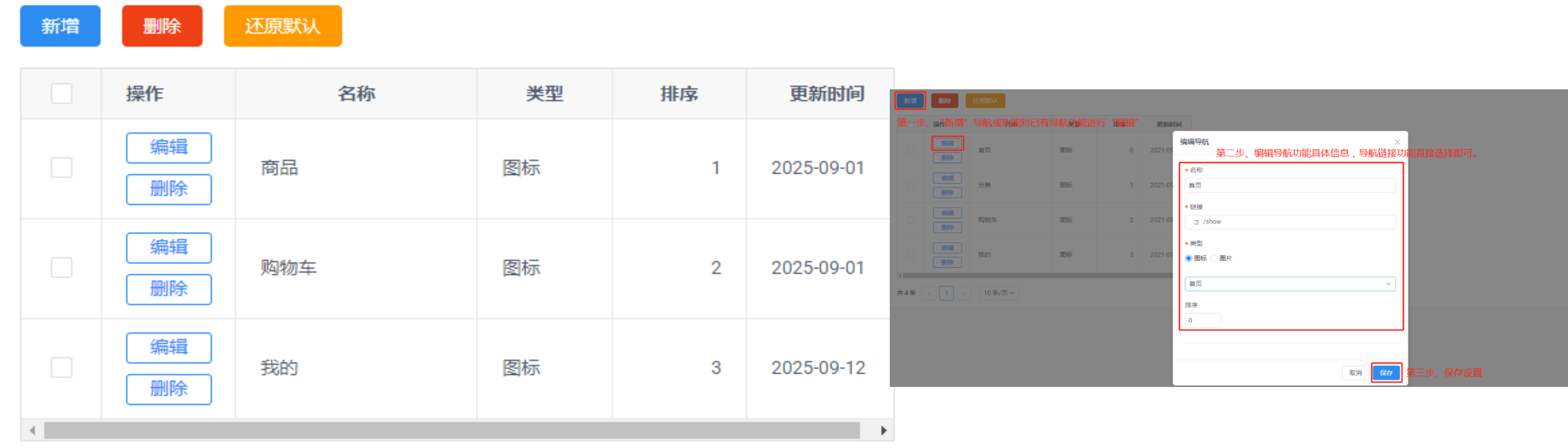Click the horizontal scrollbar thumb

click(452, 430)
